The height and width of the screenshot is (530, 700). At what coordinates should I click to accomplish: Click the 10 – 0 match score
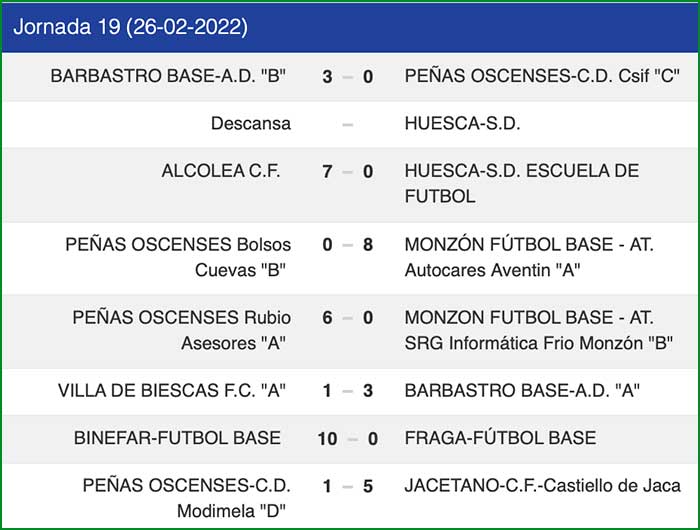coord(347,438)
